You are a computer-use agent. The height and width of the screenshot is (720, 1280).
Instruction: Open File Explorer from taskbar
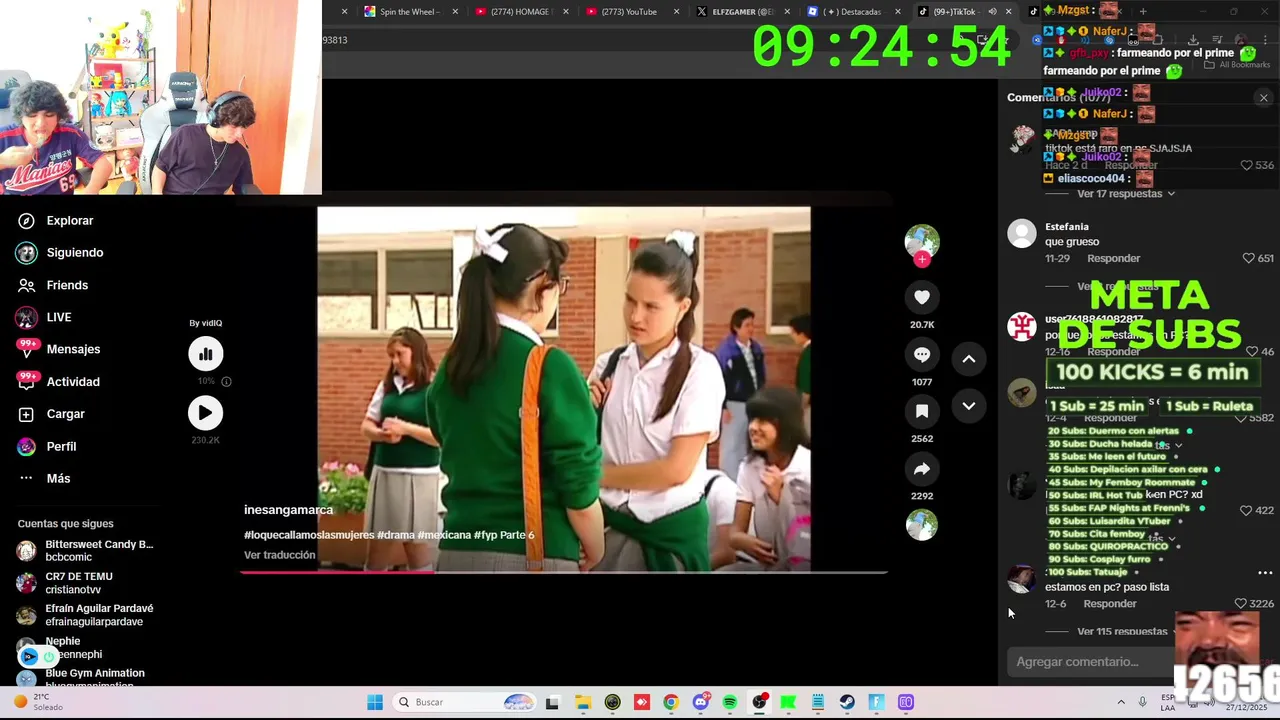pyautogui.click(x=583, y=702)
